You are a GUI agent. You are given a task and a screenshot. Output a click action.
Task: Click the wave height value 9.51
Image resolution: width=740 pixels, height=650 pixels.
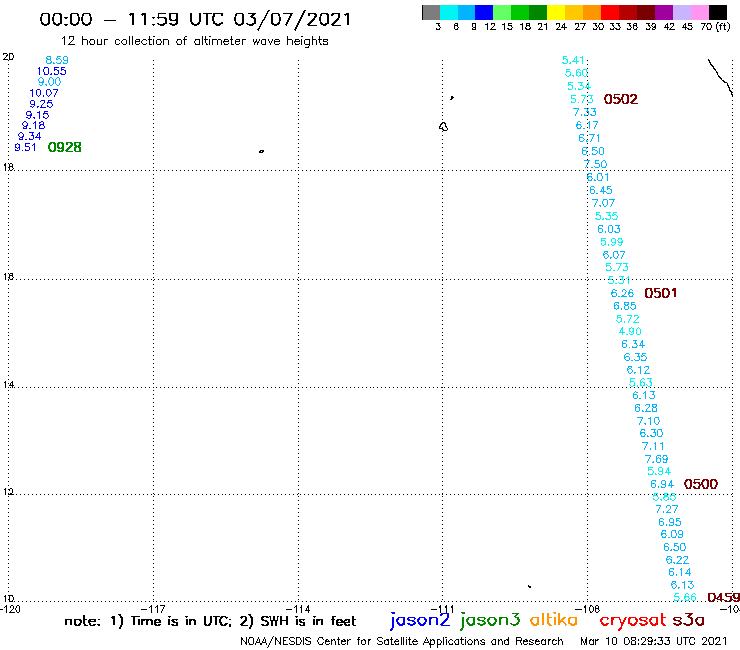[25, 147]
